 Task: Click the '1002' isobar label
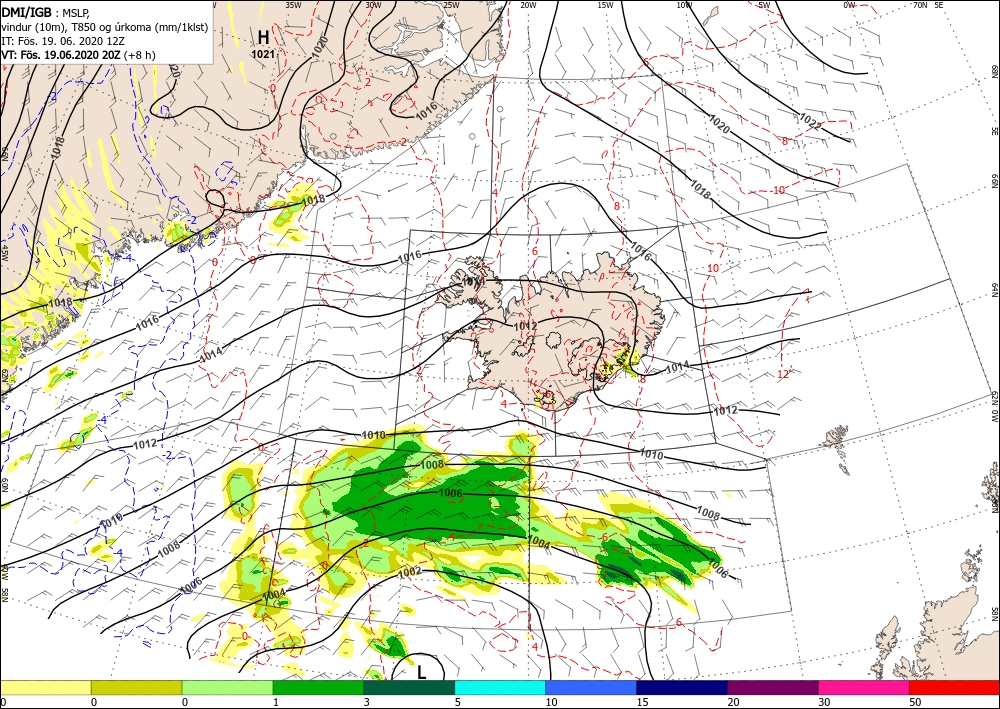point(409,572)
